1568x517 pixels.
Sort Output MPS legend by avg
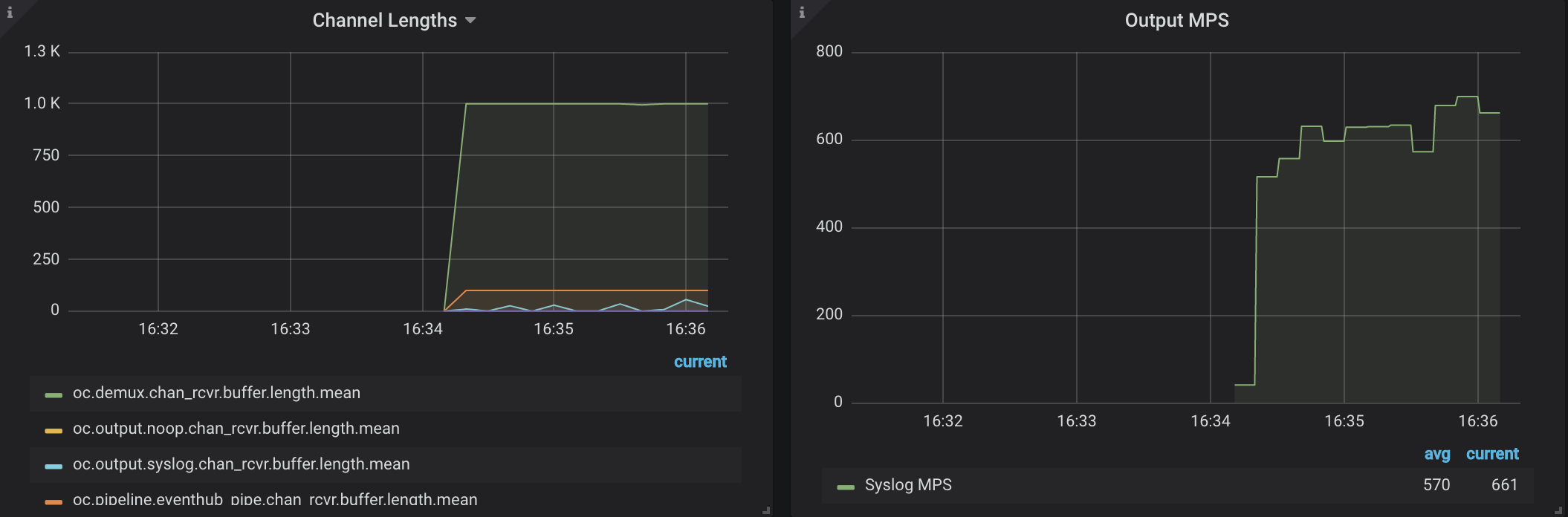1436,454
